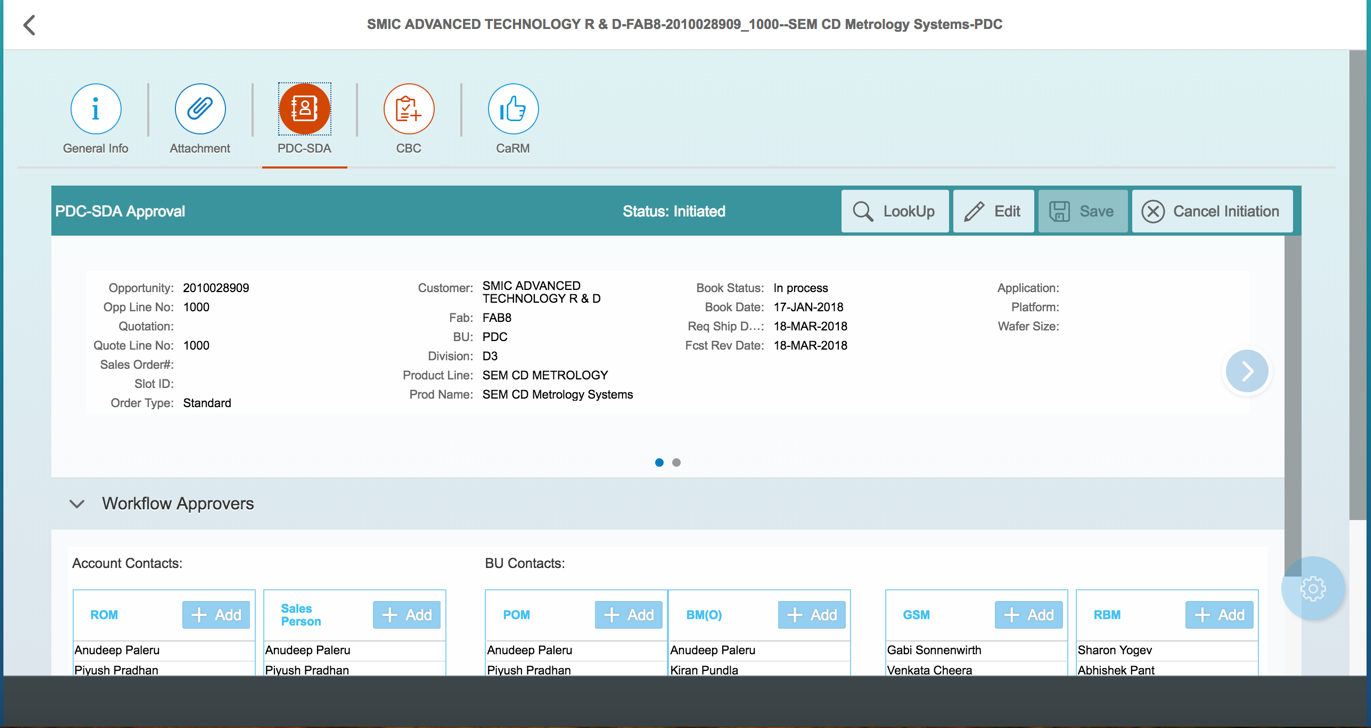1371x728 pixels.
Task: Open the CaRM thumbs-up icon
Action: [513, 109]
